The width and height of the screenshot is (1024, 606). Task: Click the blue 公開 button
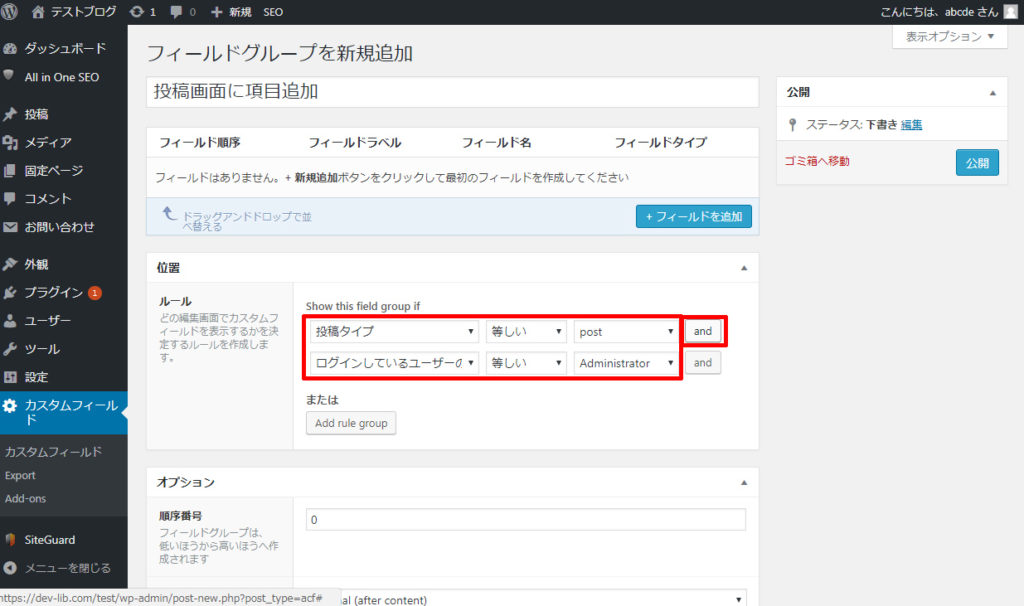[977, 162]
